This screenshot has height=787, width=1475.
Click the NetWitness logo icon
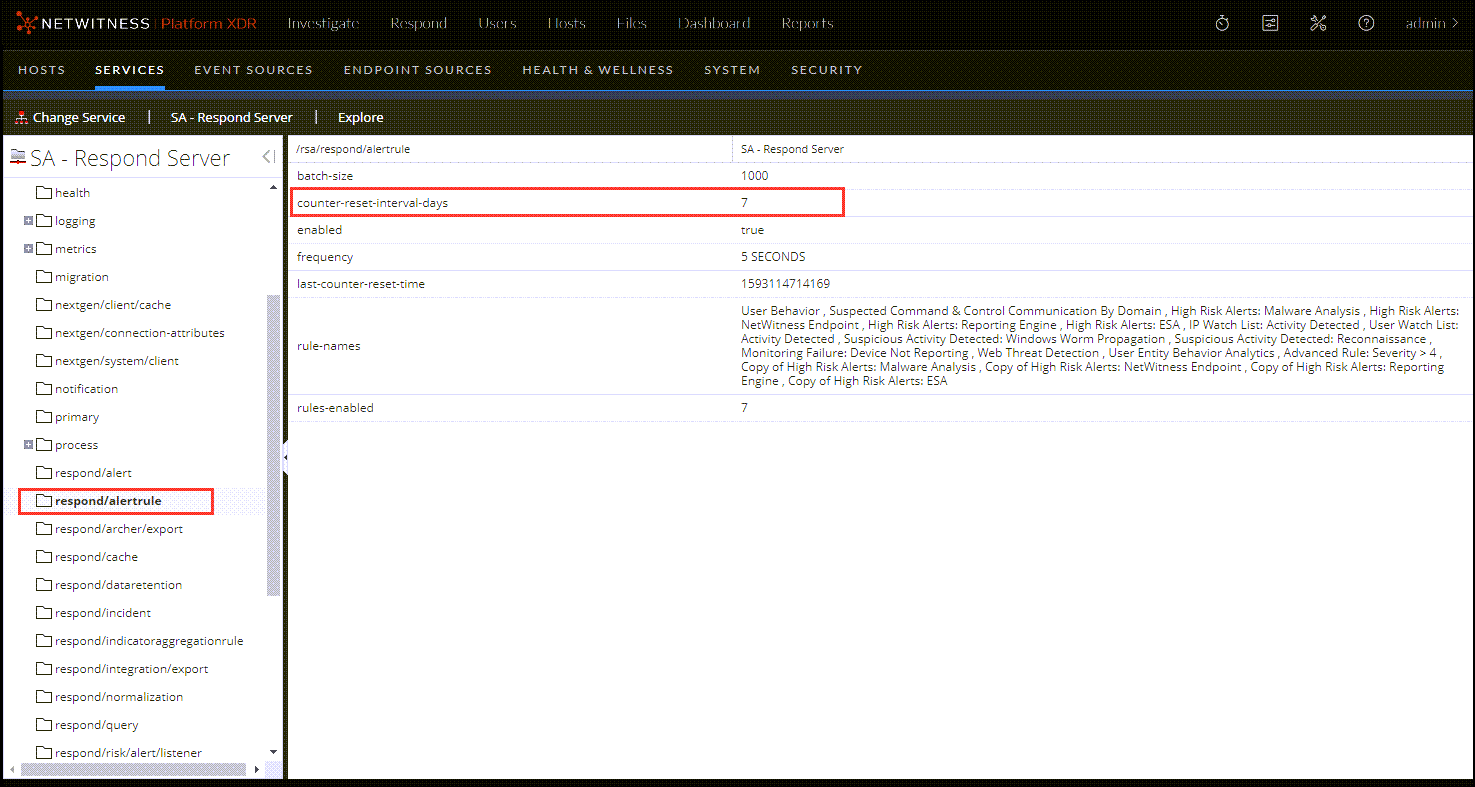pos(27,23)
